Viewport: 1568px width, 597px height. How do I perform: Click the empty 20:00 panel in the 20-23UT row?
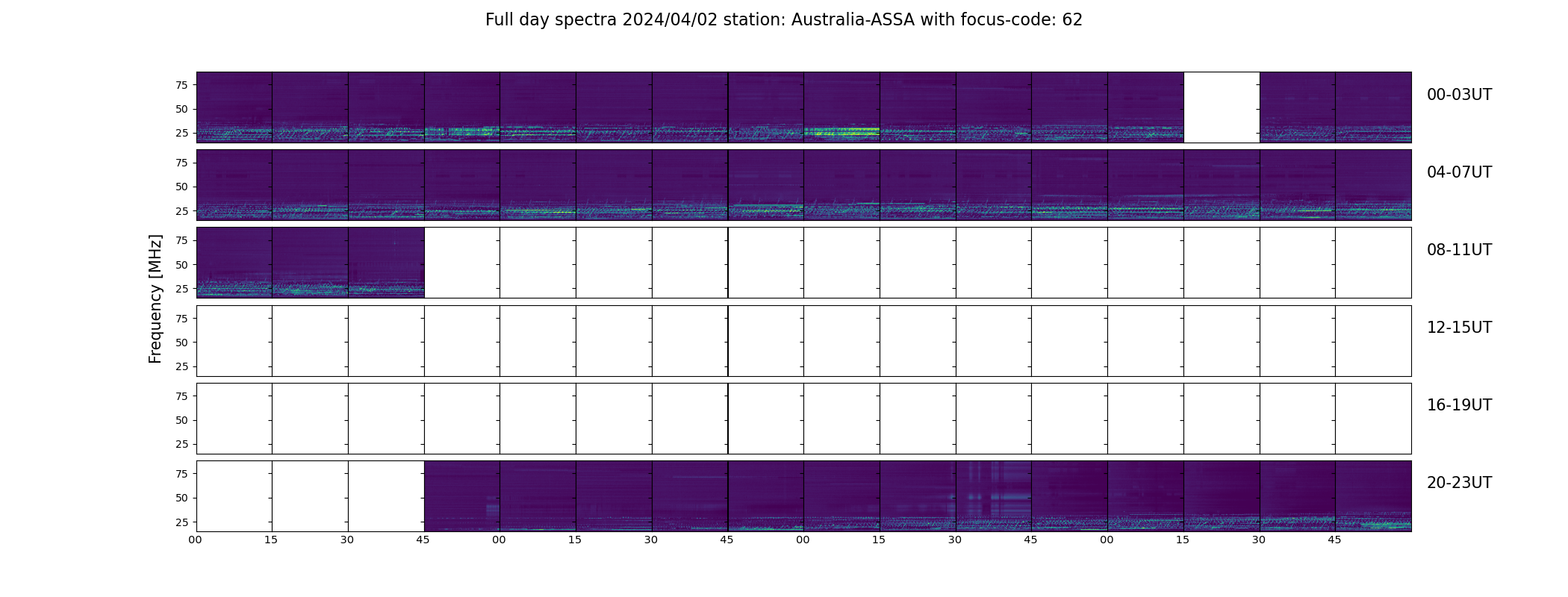click(x=234, y=496)
